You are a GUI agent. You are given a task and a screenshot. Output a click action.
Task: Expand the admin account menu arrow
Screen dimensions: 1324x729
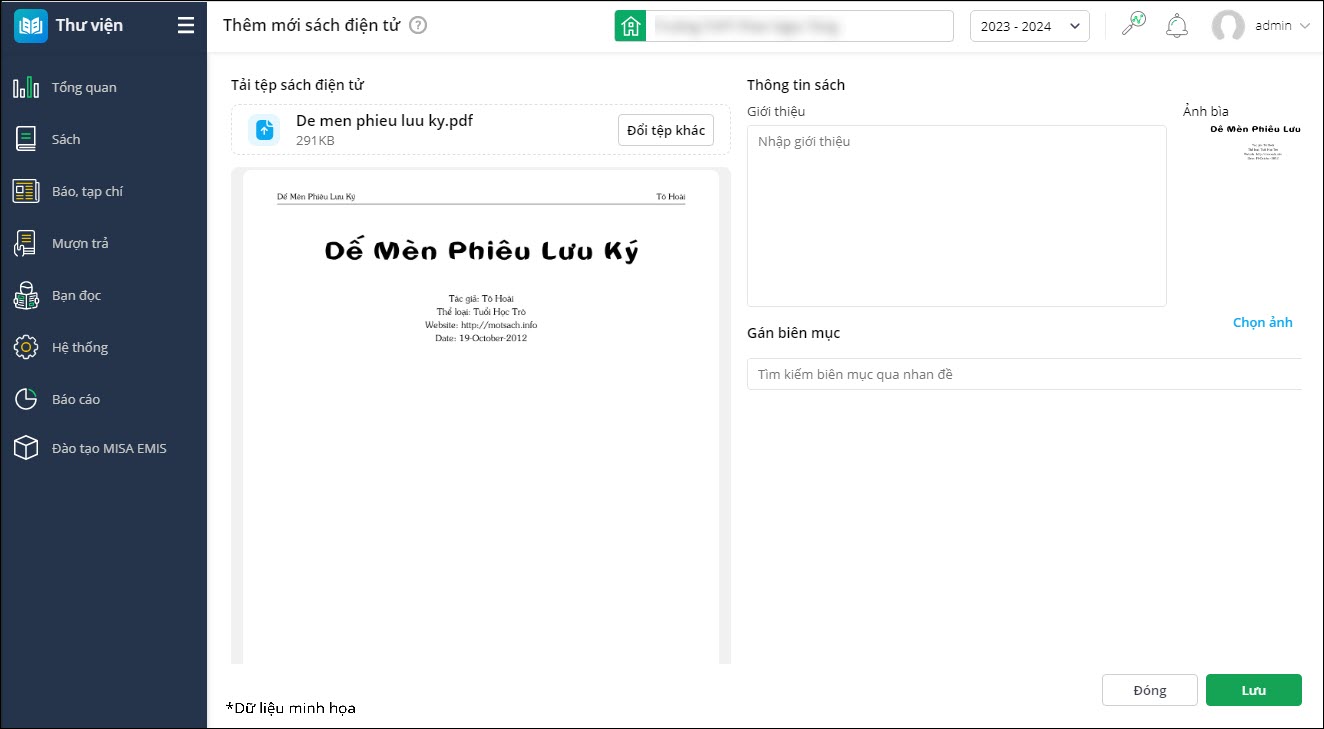pos(1304,26)
